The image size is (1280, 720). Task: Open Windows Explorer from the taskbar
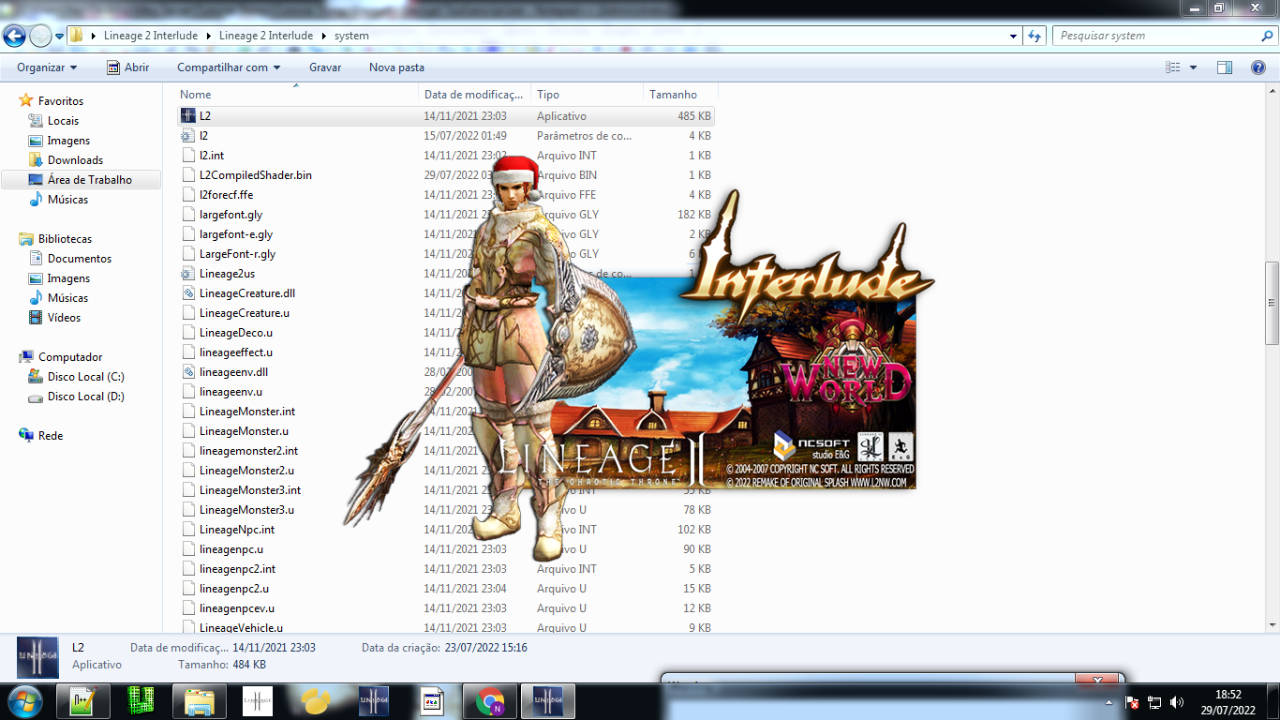198,700
